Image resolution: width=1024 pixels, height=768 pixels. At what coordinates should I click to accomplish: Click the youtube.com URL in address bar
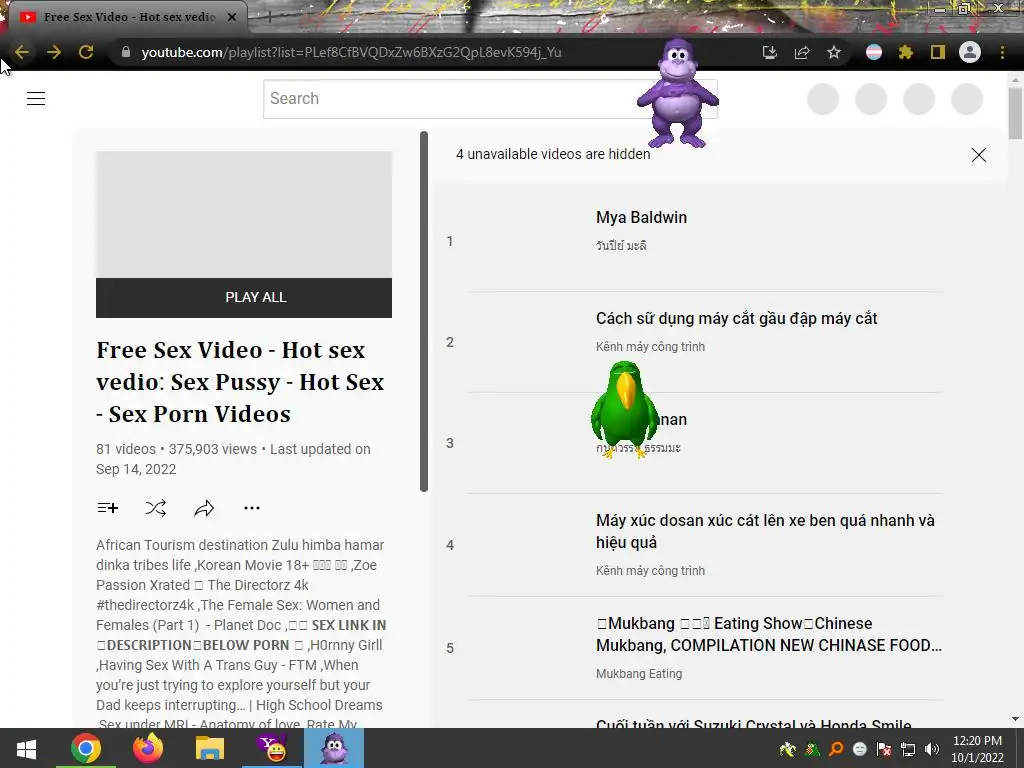point(351,52)
